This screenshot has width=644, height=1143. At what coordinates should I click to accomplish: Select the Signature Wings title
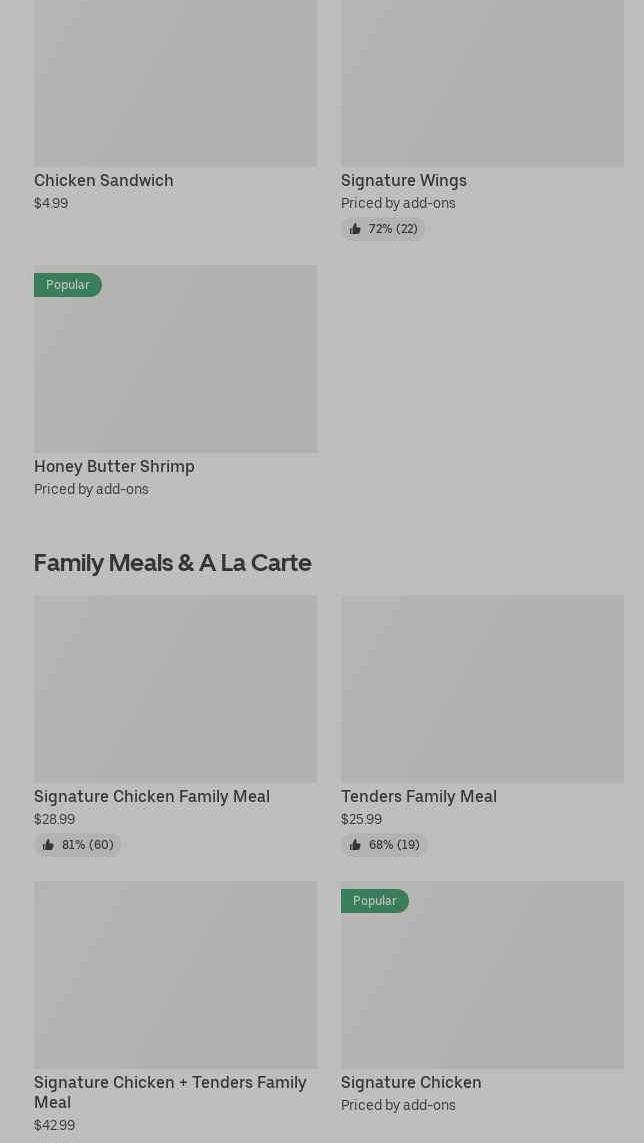pos(404,180)
